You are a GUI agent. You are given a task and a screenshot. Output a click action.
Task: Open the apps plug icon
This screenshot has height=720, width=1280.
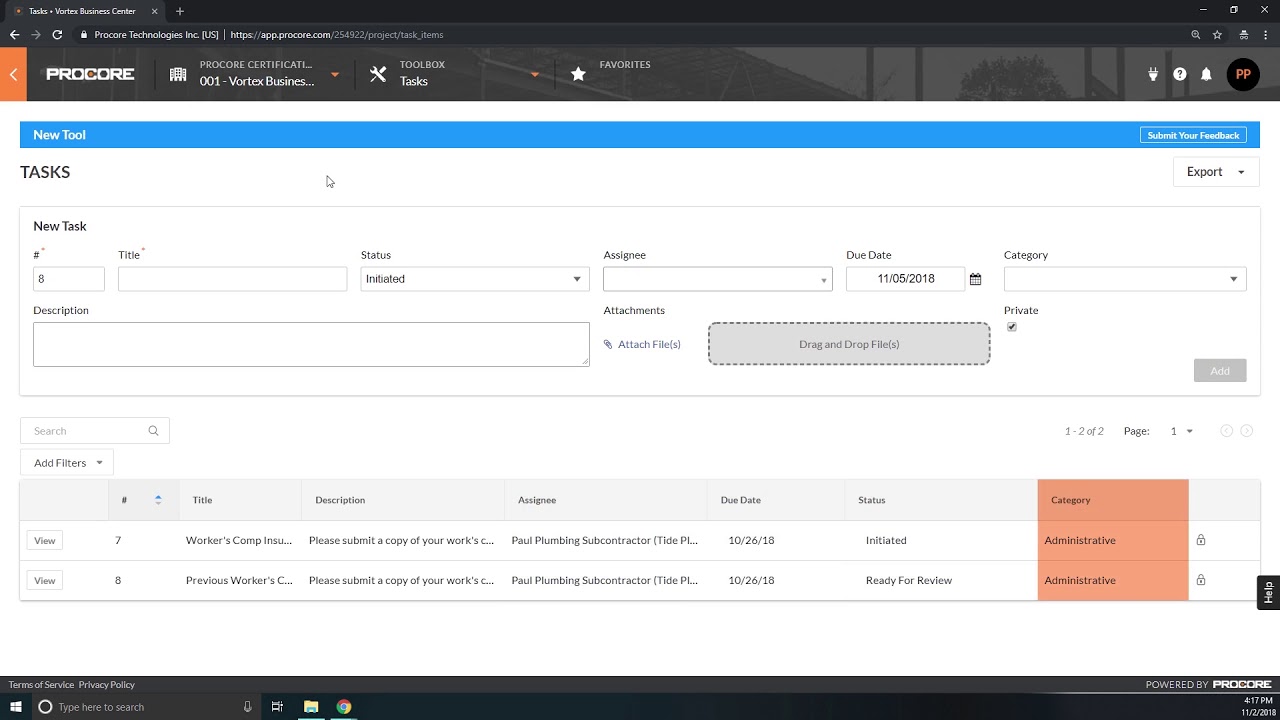pos(1153,74)
